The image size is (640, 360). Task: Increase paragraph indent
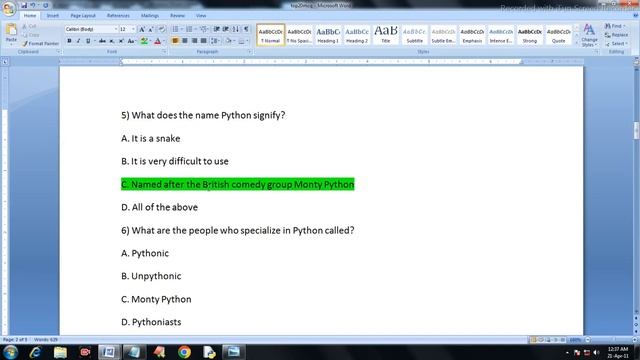point(226,29)
